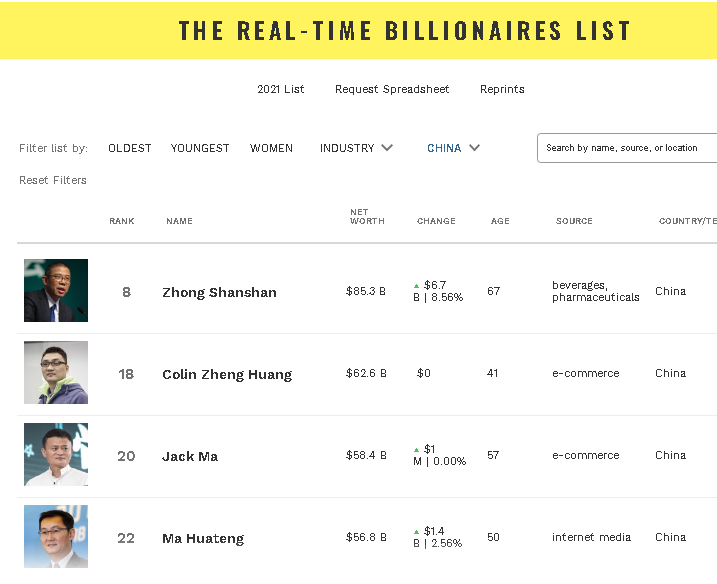Sort by Net Worth column header
This screenshot has width=717, height=584.
click(x=367, y=217)
